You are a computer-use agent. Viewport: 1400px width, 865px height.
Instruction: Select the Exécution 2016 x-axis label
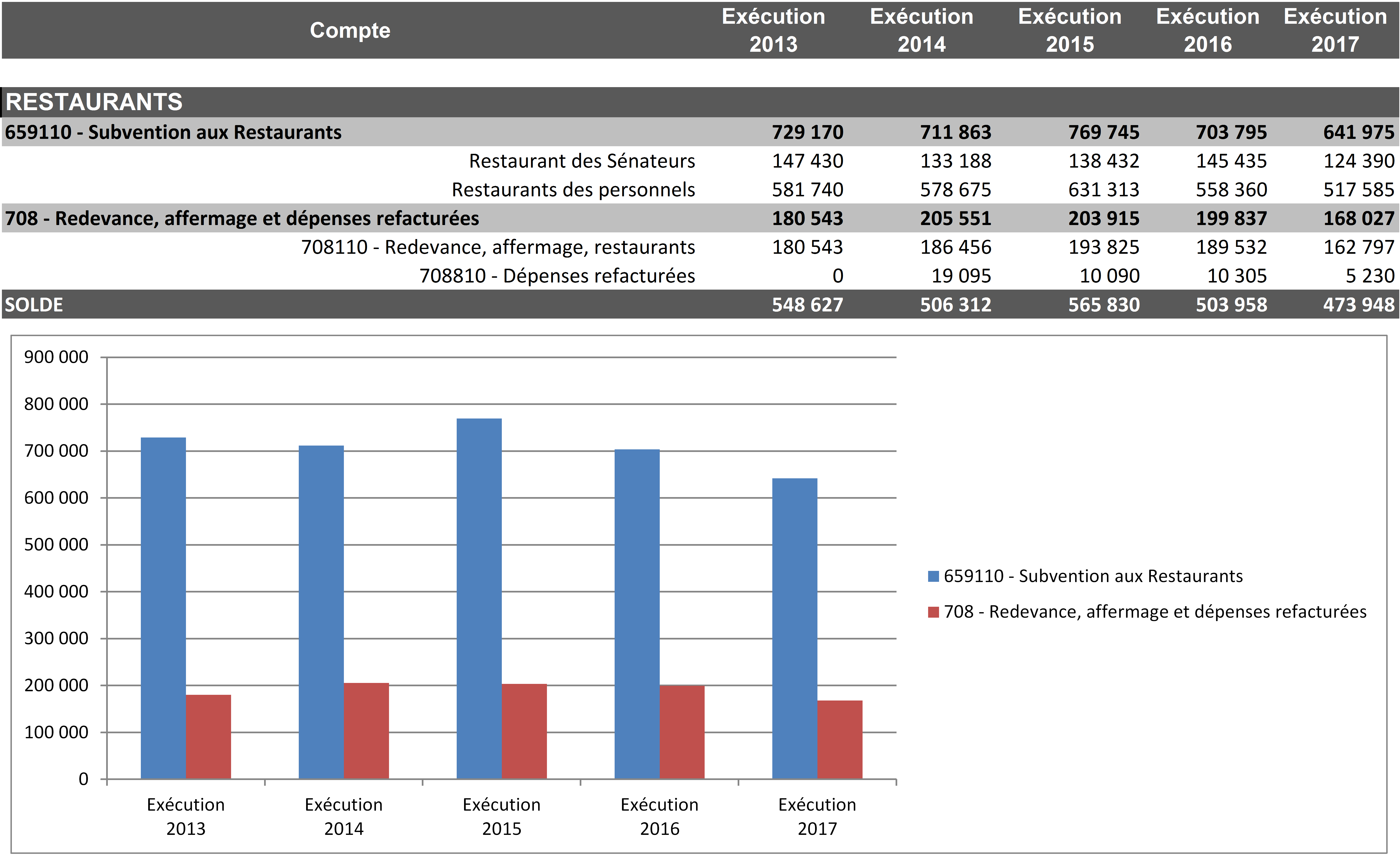click(659, 816)
